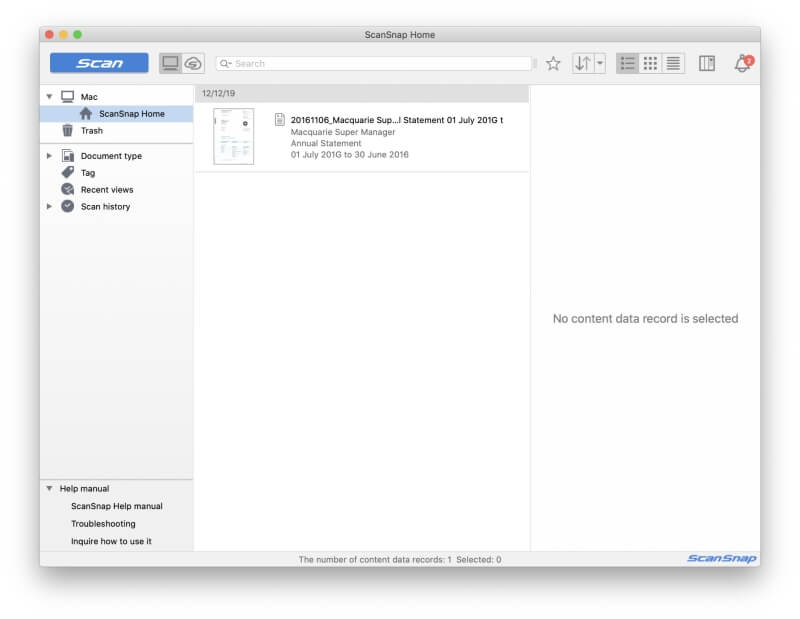Click the Annual Statement text

click(x=326, y=143)
